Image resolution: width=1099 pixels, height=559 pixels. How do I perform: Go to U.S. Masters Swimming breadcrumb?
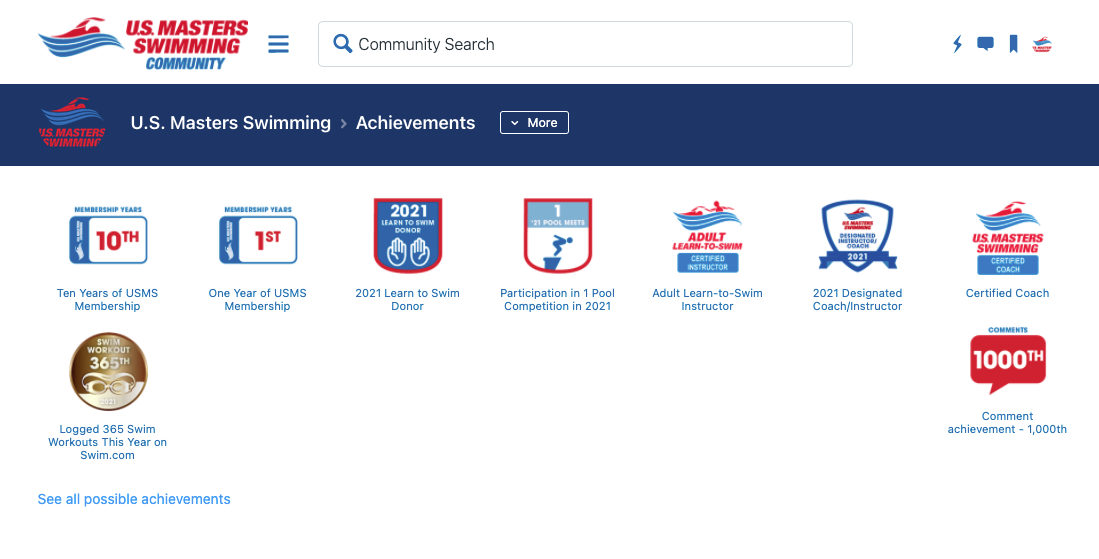point(231,123)
